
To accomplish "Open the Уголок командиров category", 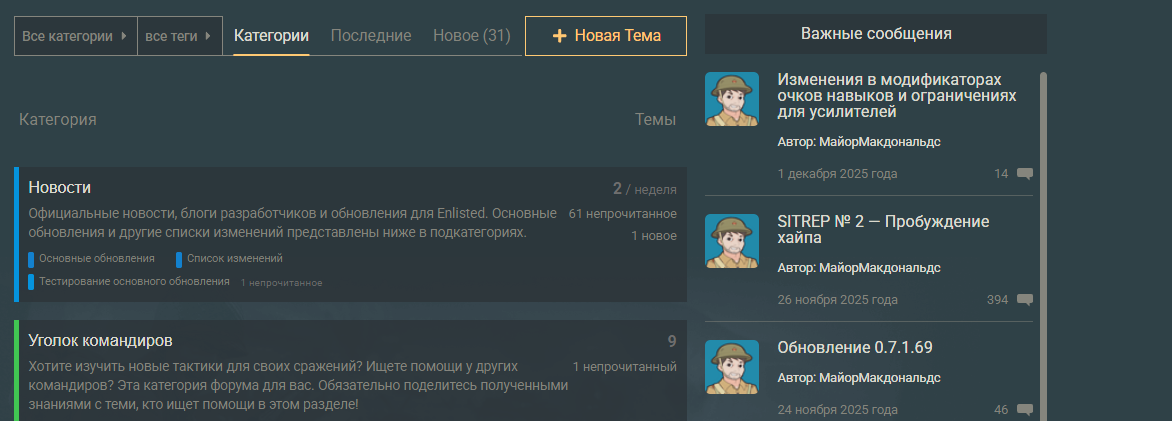I will pyautogui.click(x=100, y=340).
